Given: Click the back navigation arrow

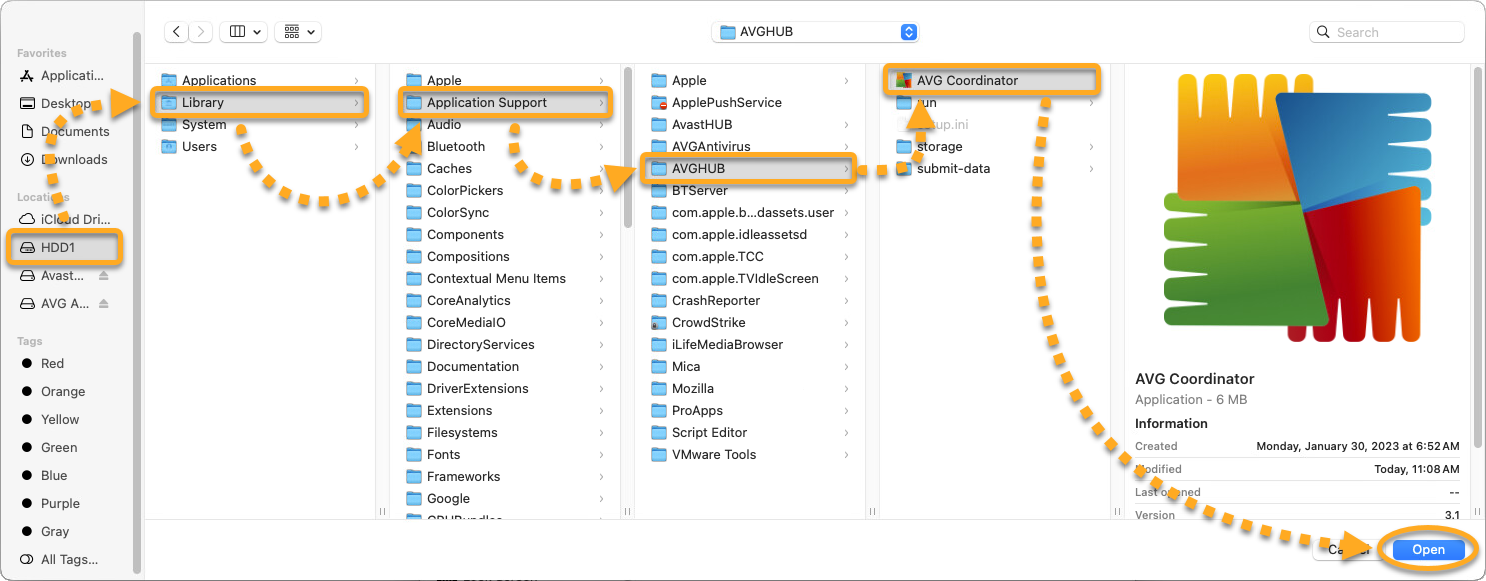Looking at the screenshot, I should click(x=177, y=32).
